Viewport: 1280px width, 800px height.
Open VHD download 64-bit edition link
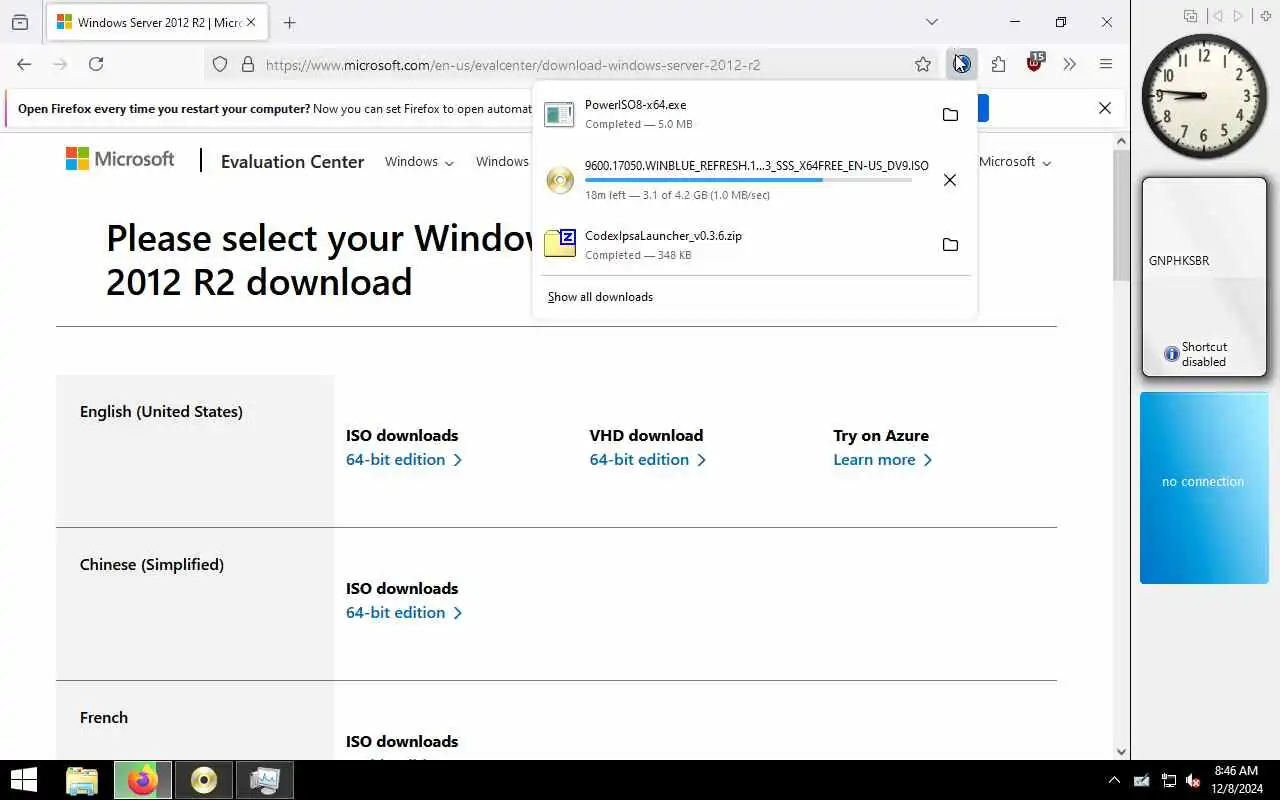pyautogui.click(x=648, y=460)
